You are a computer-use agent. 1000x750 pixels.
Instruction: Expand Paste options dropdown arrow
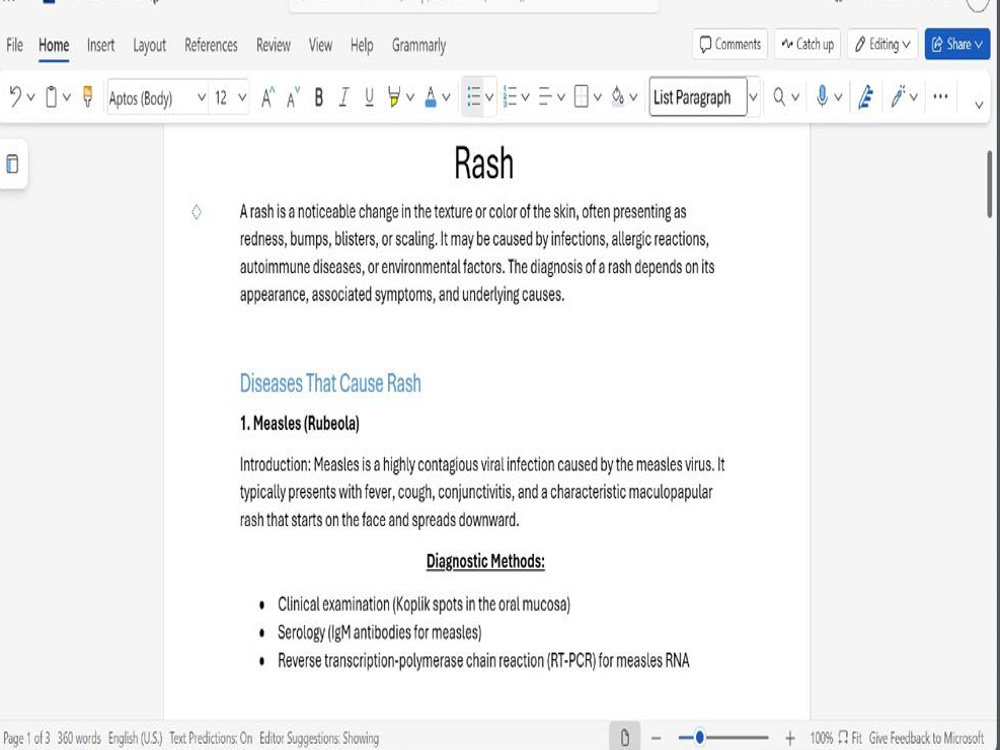click(66, 98)
